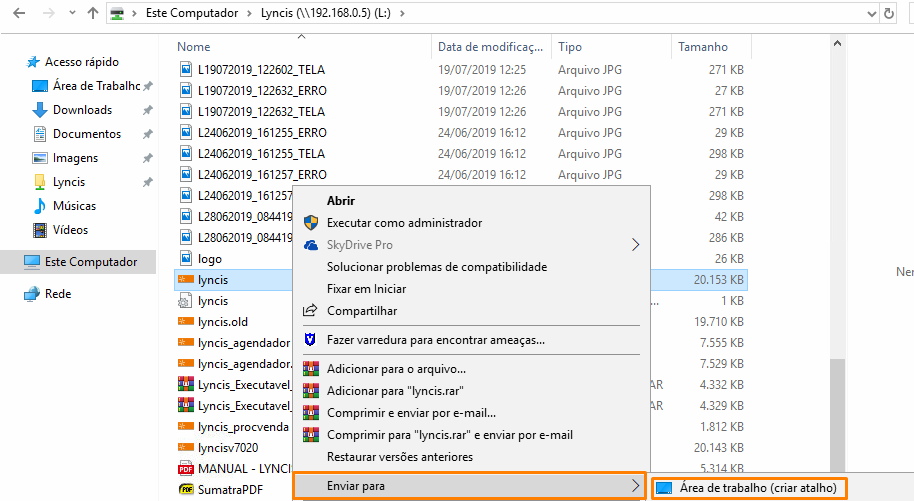Select Este Computador in navigation pane
The width and height of the screenshot is (914, 501).
point(90,262)
